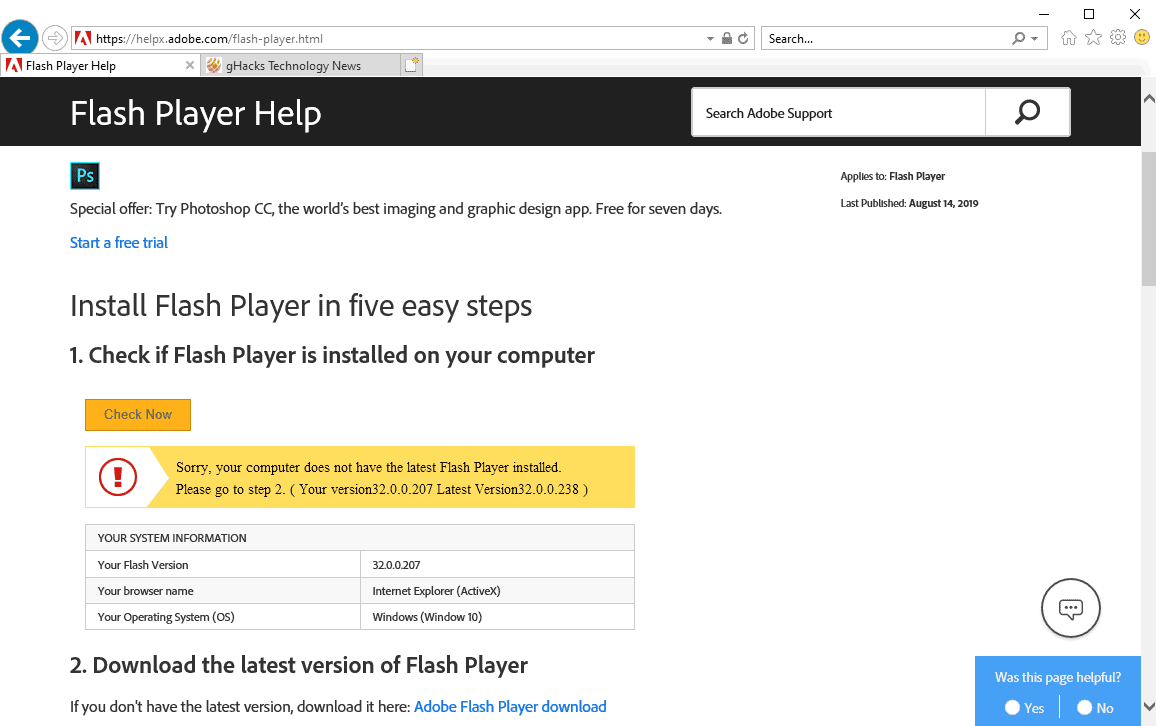This screenshot has height=726, width=1156.
Task: Click the Your Operating System (OS) label
Action: (166, 617)
